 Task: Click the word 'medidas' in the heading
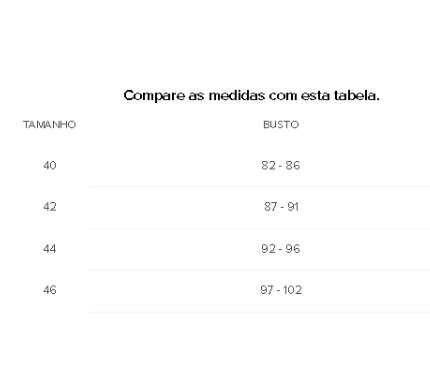pyautogui.click(x=237, y=96)
